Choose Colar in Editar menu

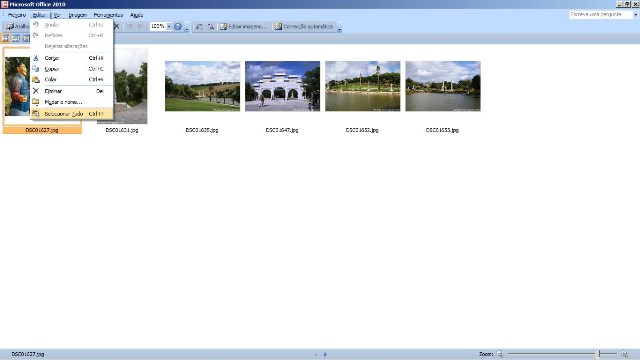pos(71,79)
